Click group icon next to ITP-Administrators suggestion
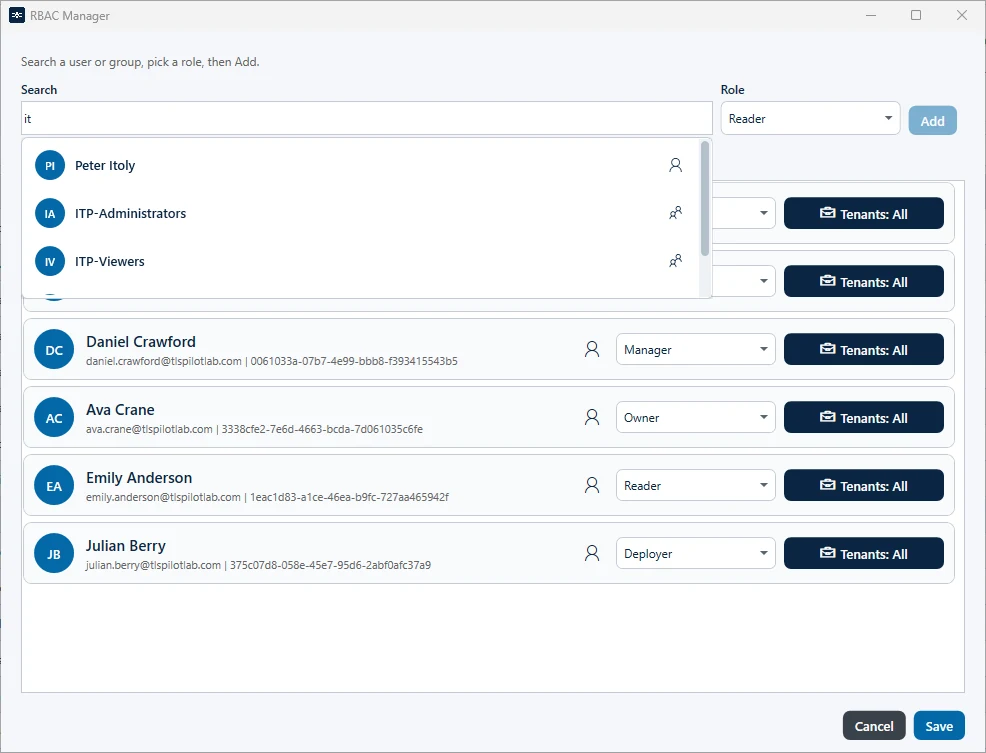 point(675,213)
